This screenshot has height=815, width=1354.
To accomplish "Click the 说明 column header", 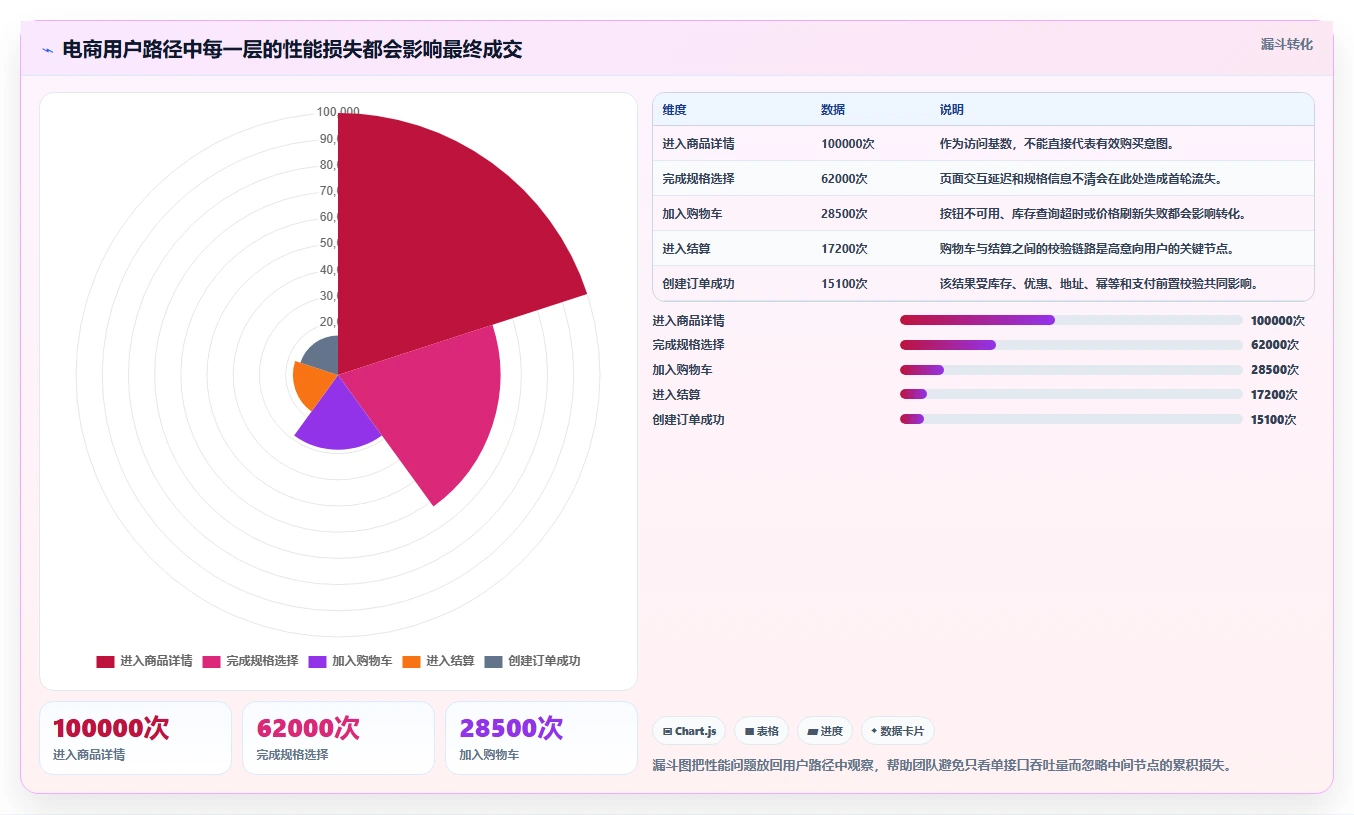I will coord(952,110).
